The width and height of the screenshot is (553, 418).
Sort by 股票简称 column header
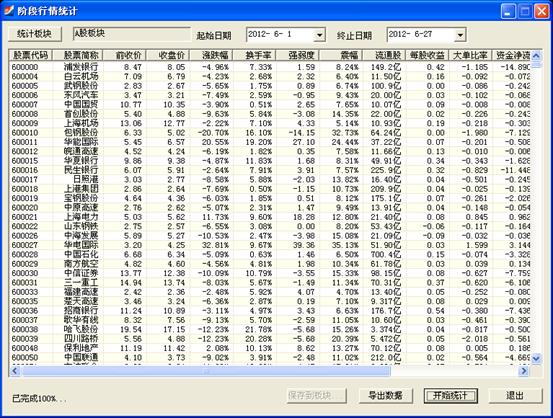click(x=78, y=55)
